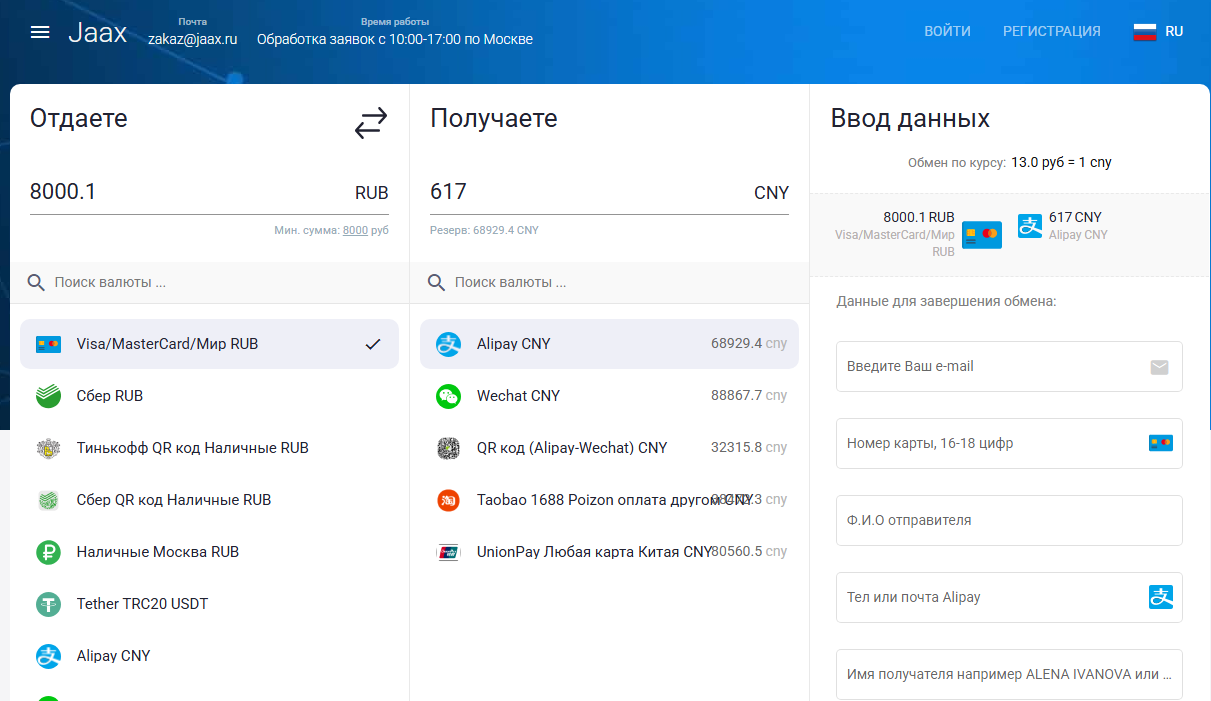Focus the currency search under Отдаете

point(209,283)
